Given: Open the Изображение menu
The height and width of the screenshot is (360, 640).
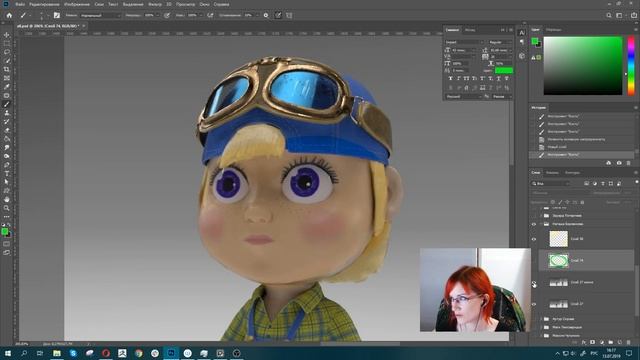Looking at the screenshot, I should pyautogui.click(x=77, y=4).
